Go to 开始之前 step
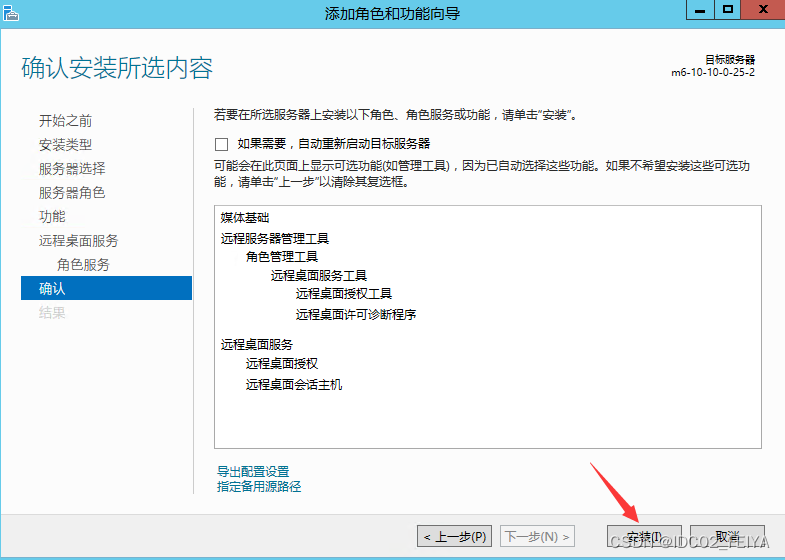 (65, 121)
